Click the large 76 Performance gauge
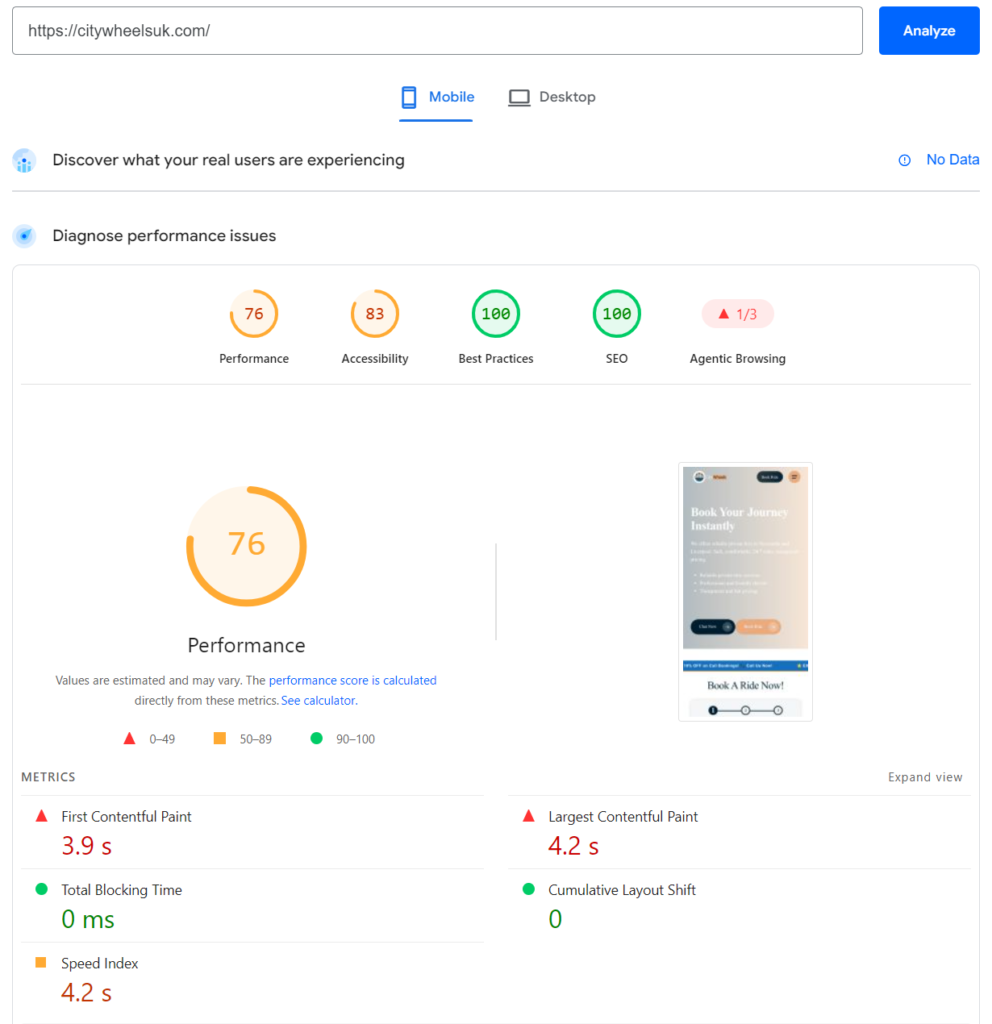This screenshot has width=992, height=1024. click(247, 546)
